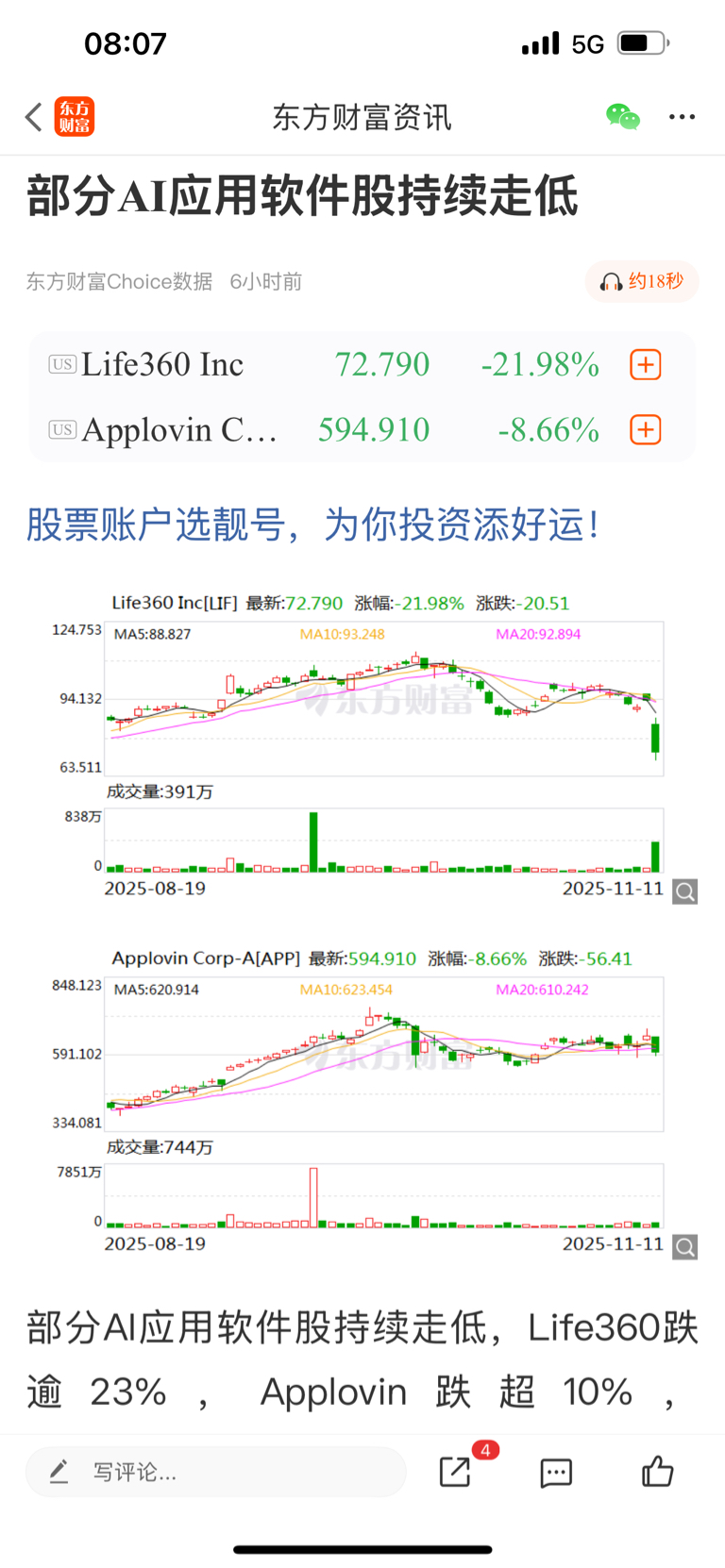The width and height of the screenshot is (725, 1568).
Task: Magnify the Life360 chart
Action: point(685,892)
